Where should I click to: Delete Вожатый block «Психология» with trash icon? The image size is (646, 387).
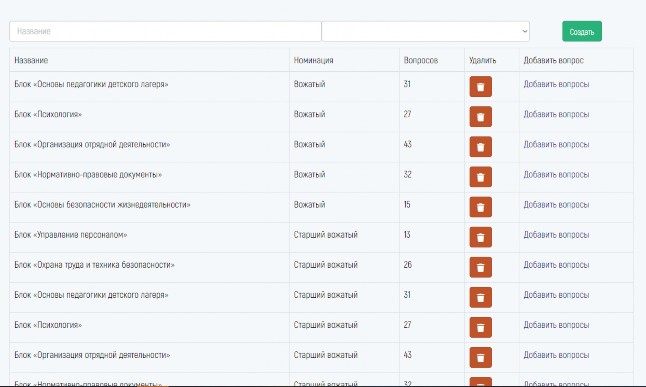point(480,117)
